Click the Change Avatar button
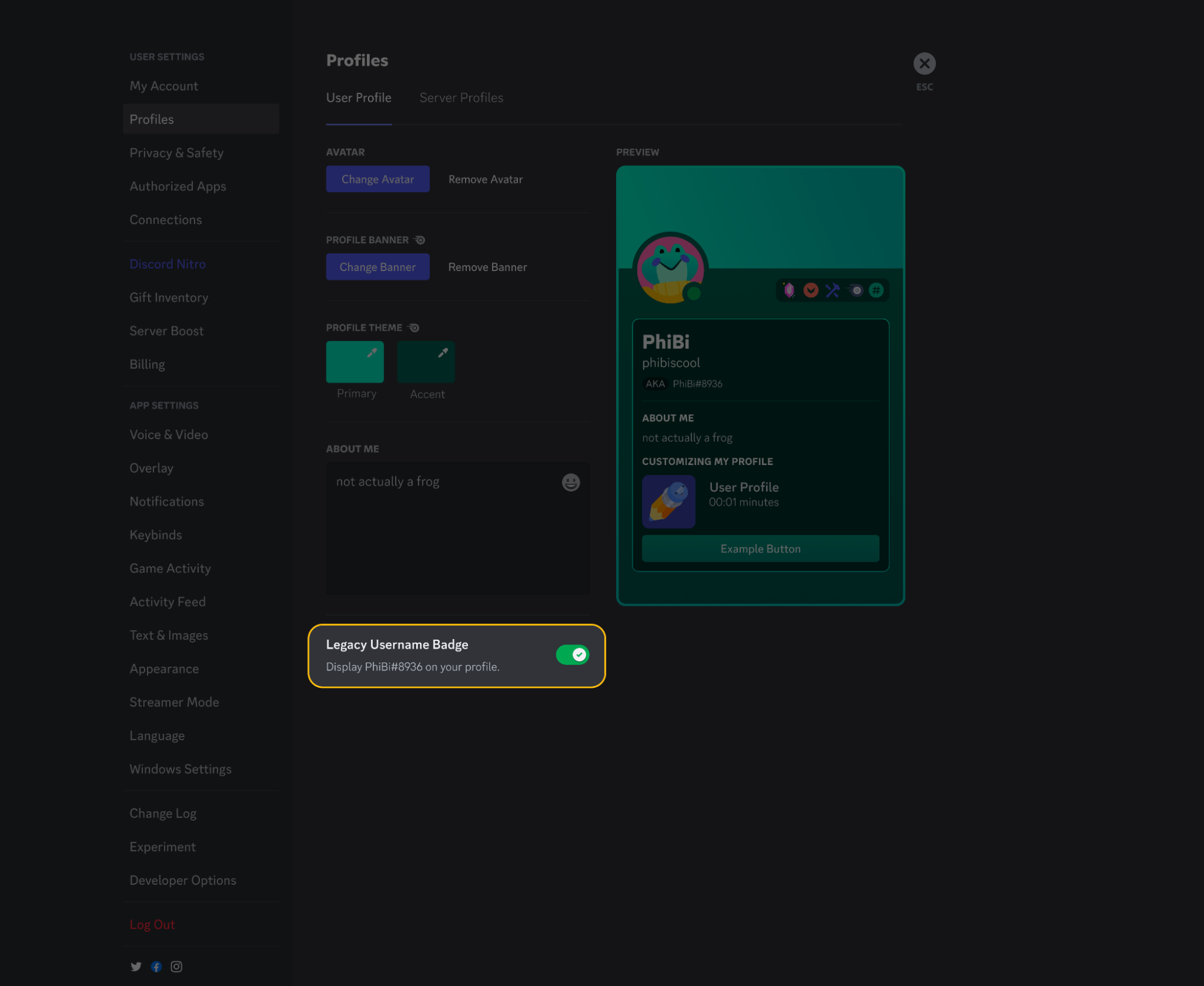The image size is (1204, 986). point(378,178)
